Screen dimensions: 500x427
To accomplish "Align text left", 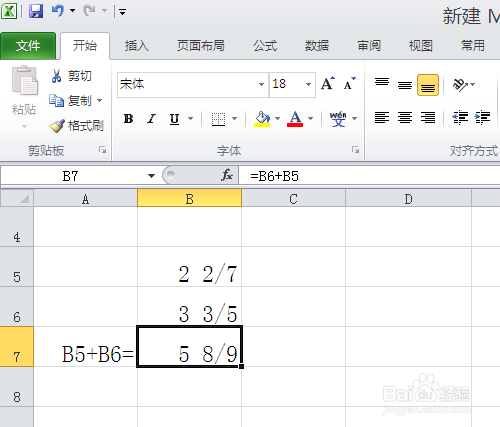I will pyautogui.click(x=382, y=117).
